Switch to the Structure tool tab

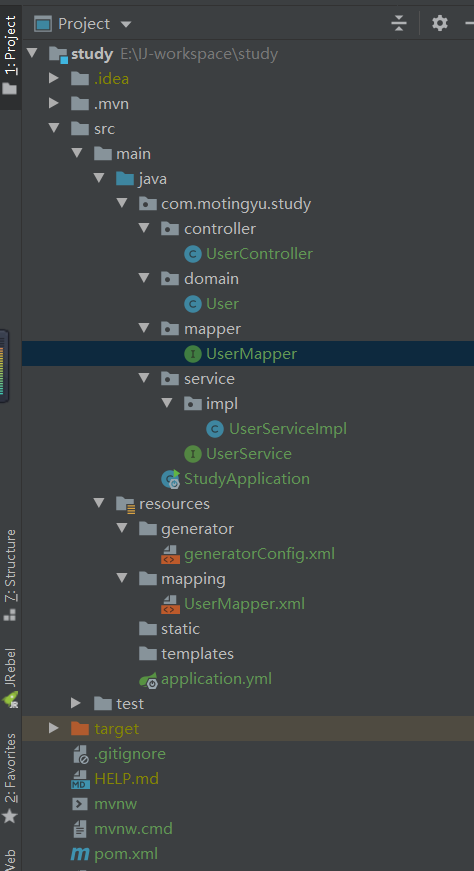(11, 574)
